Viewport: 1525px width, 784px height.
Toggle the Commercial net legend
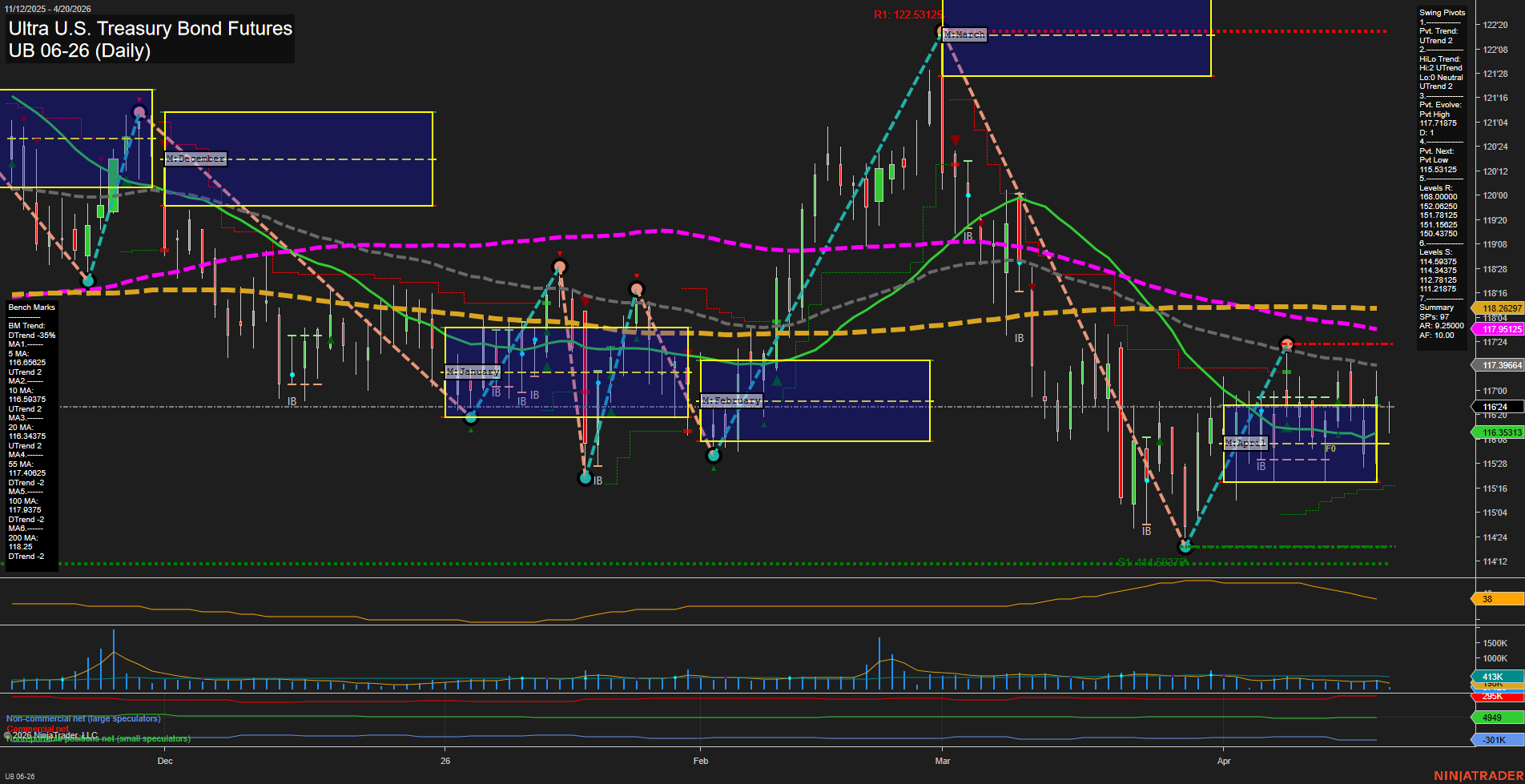click(x=36, y=730)
